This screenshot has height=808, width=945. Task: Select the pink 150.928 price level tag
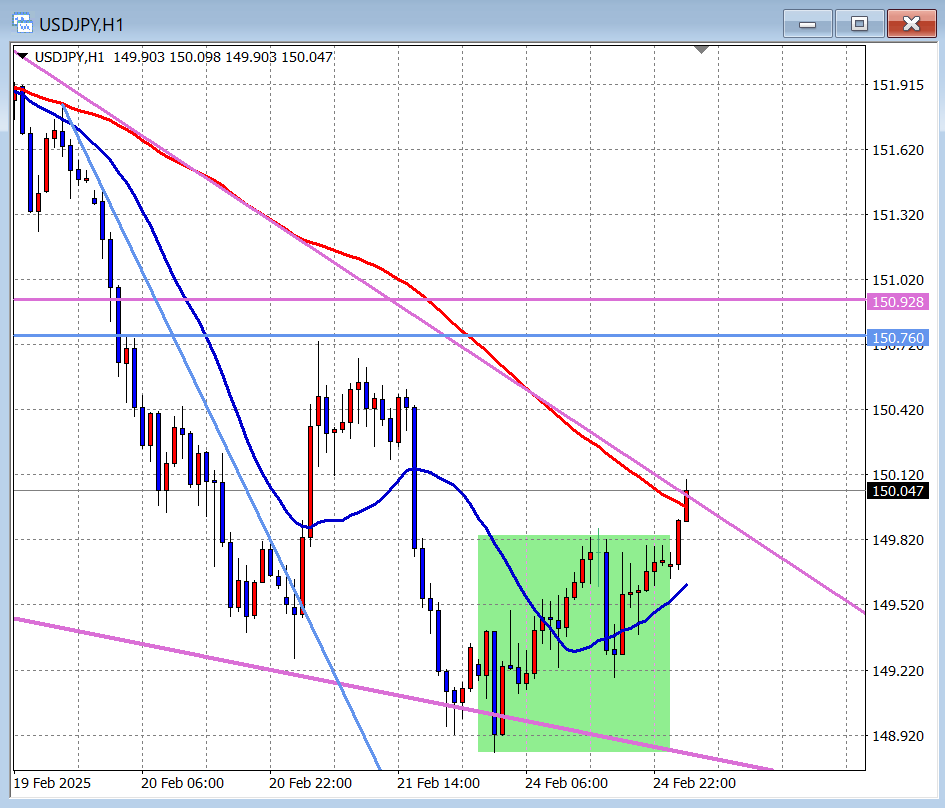point(897,301)
